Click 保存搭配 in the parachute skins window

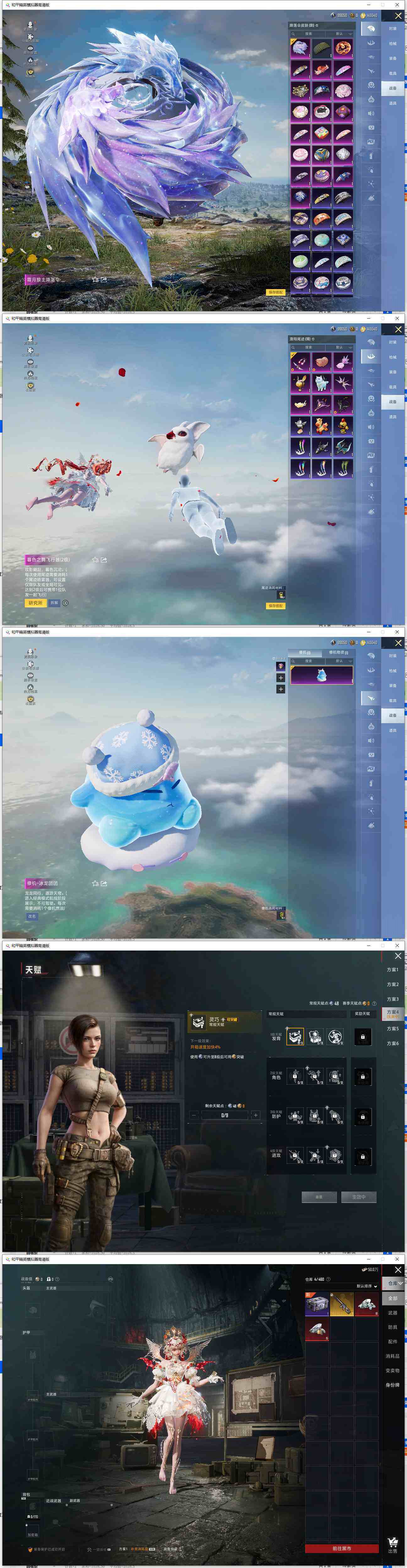click(x=275, y=292)
